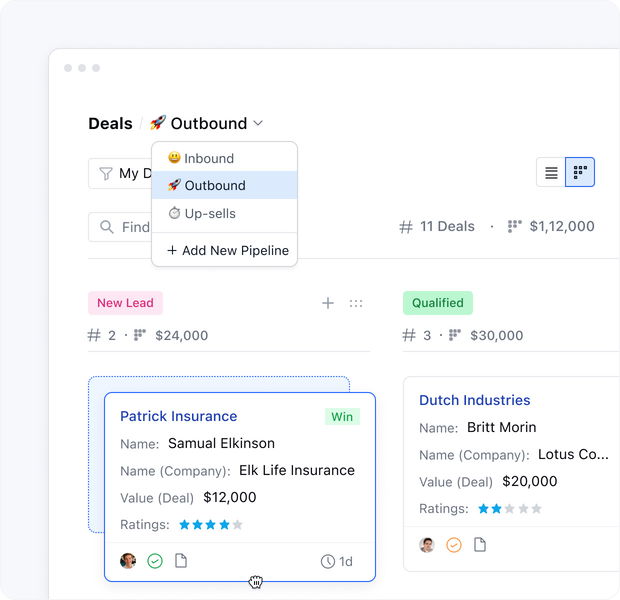The width and height of the screenshot is (620, 600).
Task: Click the search magnifier icon
Action: pos(106,227)
